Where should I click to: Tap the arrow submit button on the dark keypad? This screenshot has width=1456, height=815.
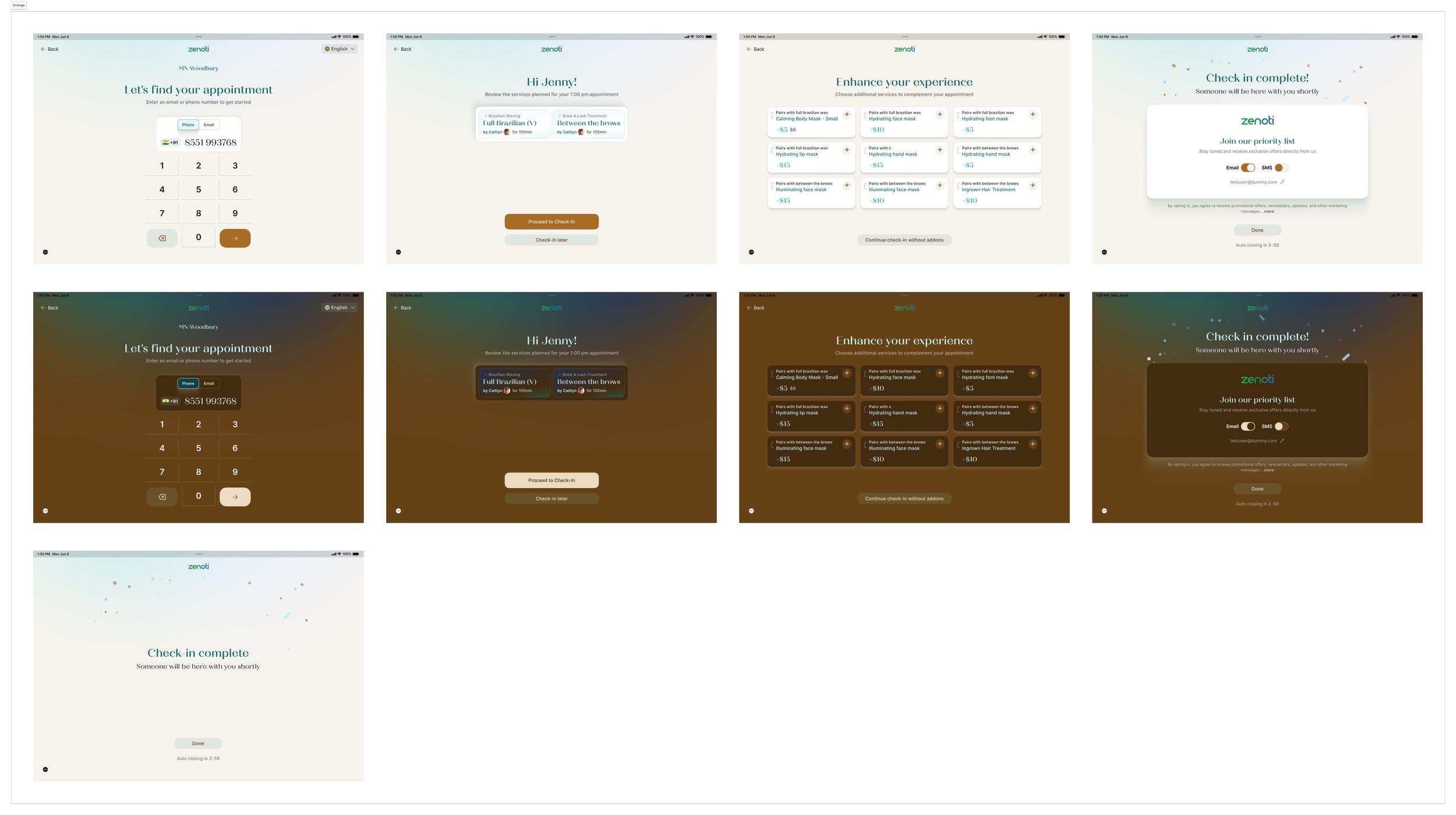[x=235, y=497]
